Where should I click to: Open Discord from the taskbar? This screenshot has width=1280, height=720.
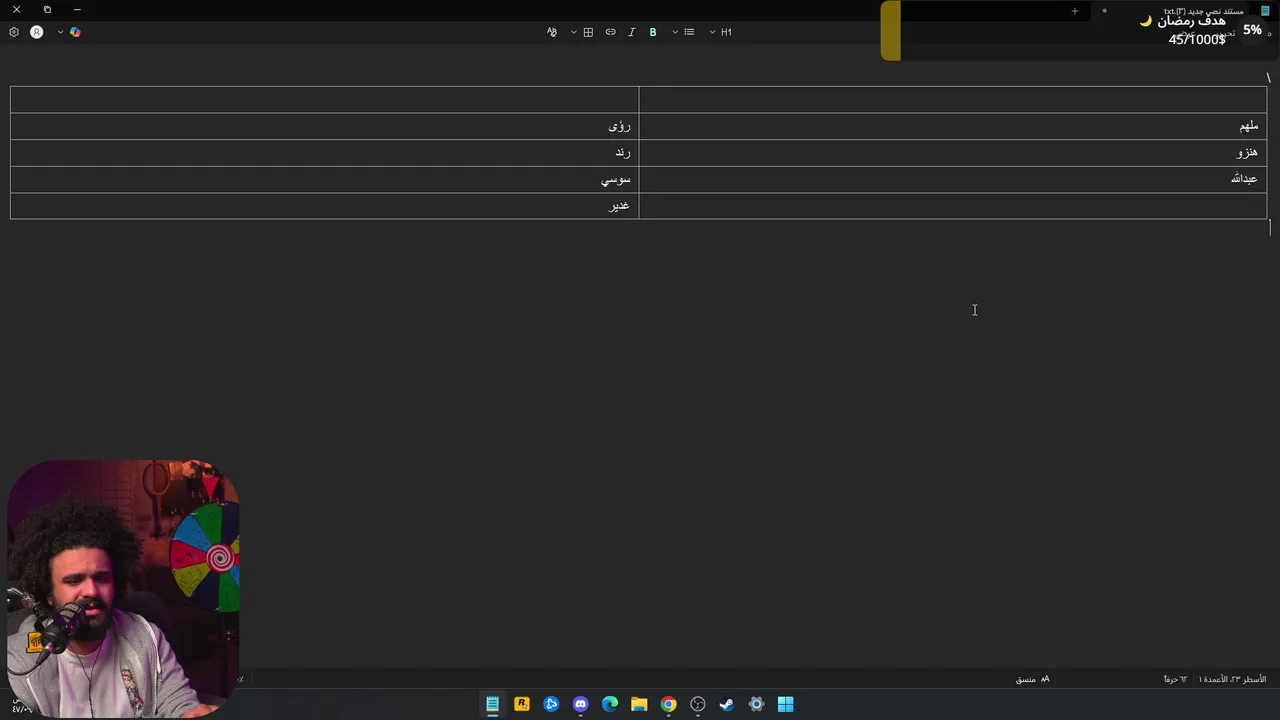click(581, 704)
